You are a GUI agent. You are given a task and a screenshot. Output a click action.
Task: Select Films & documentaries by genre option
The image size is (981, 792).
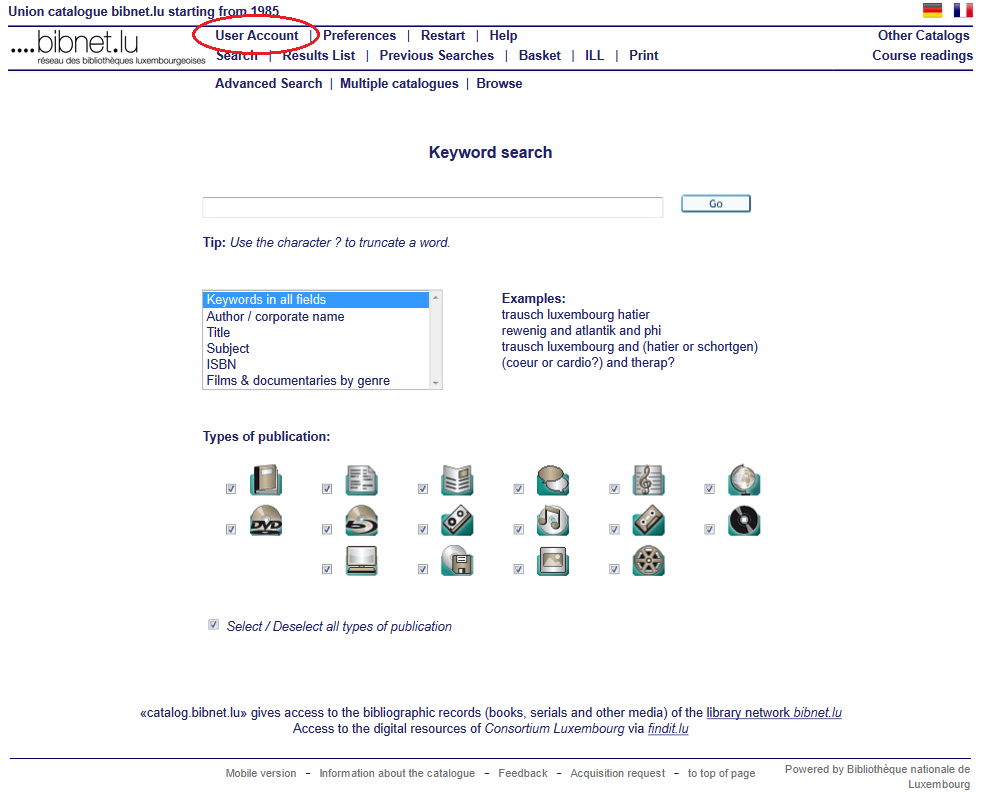pyautogui.click(x=317, y=380)
